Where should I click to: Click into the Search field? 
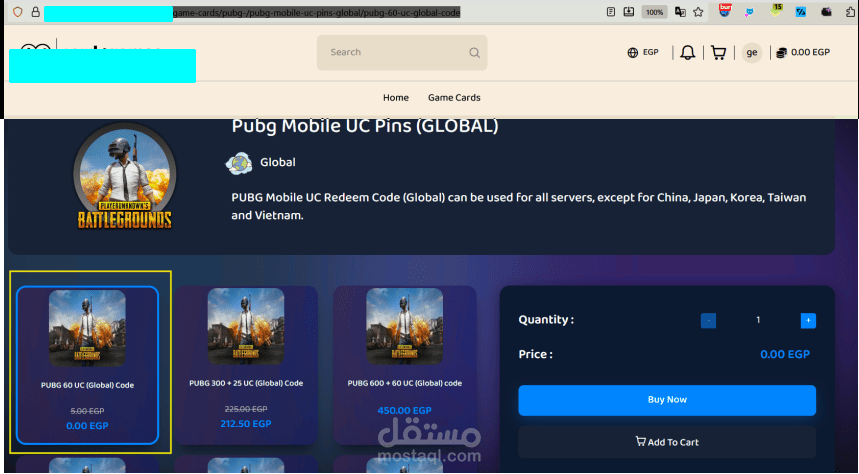[x=402, y=53]
